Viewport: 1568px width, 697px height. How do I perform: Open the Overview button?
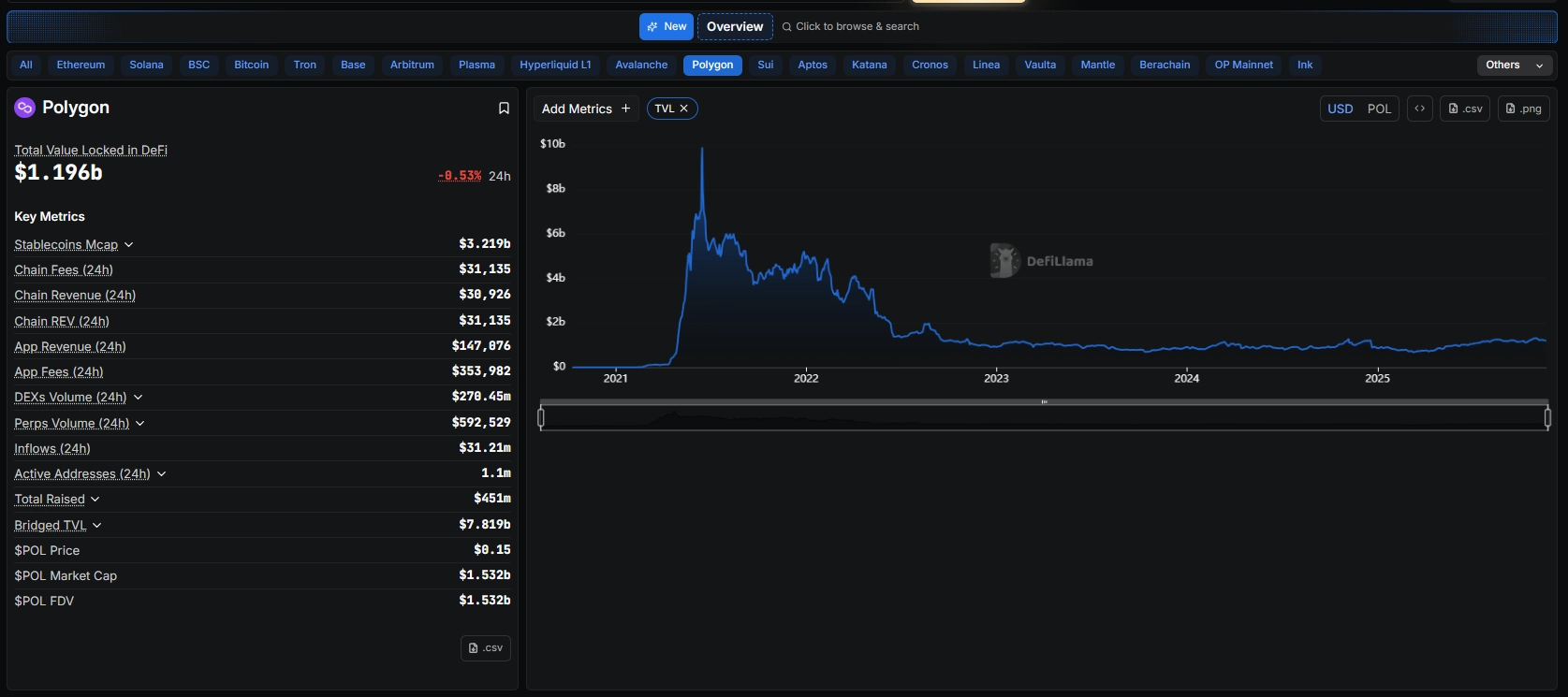click(x=735, y=27)
